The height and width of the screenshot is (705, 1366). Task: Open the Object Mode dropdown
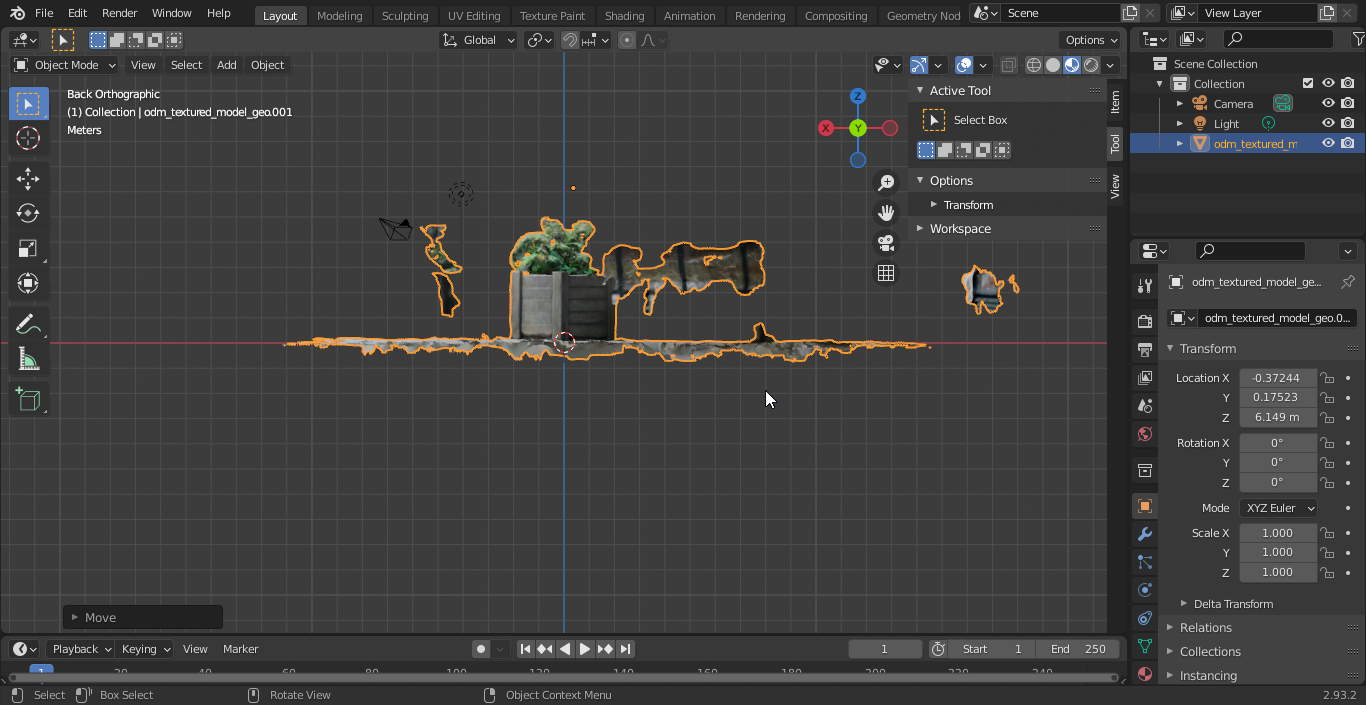pyautogui.click(x=65, y=65)
